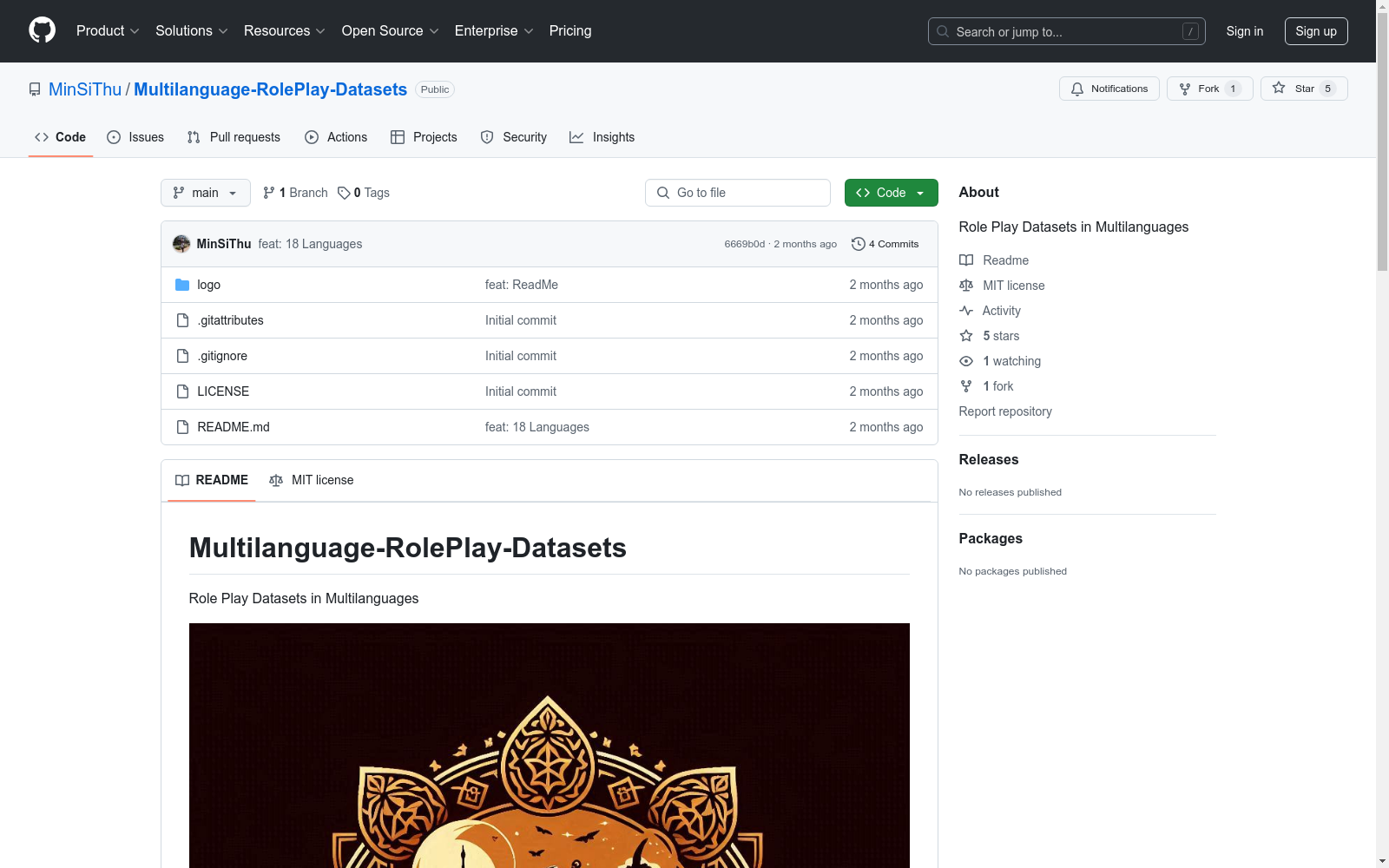Open the LICENSE file

point(223,391)
